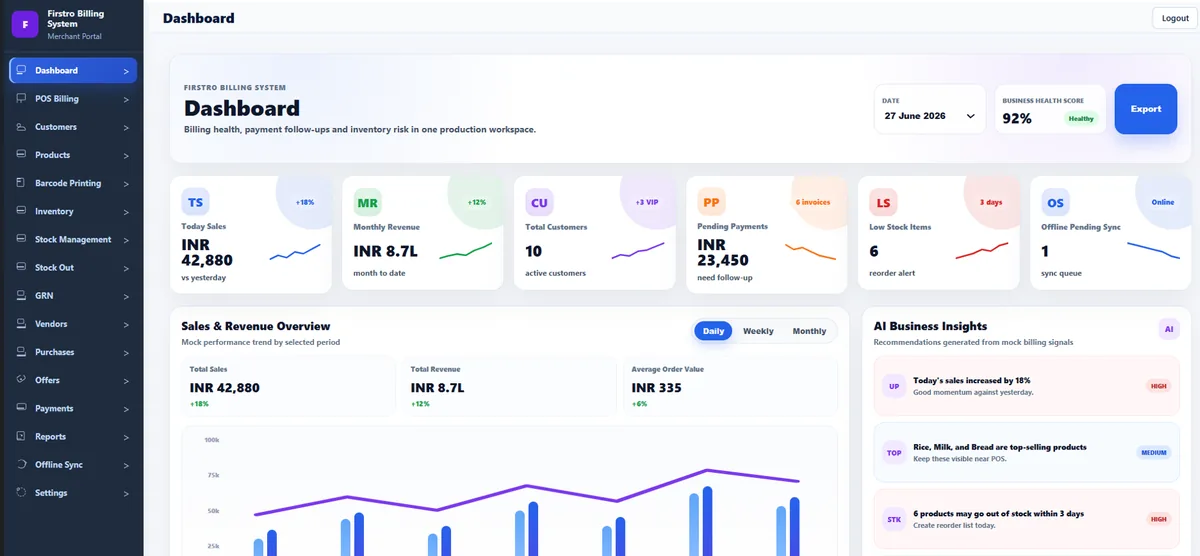Click the Products sidebar icon
The image size is (1200, 556).
pyautogui.click(x=22, y=155)
